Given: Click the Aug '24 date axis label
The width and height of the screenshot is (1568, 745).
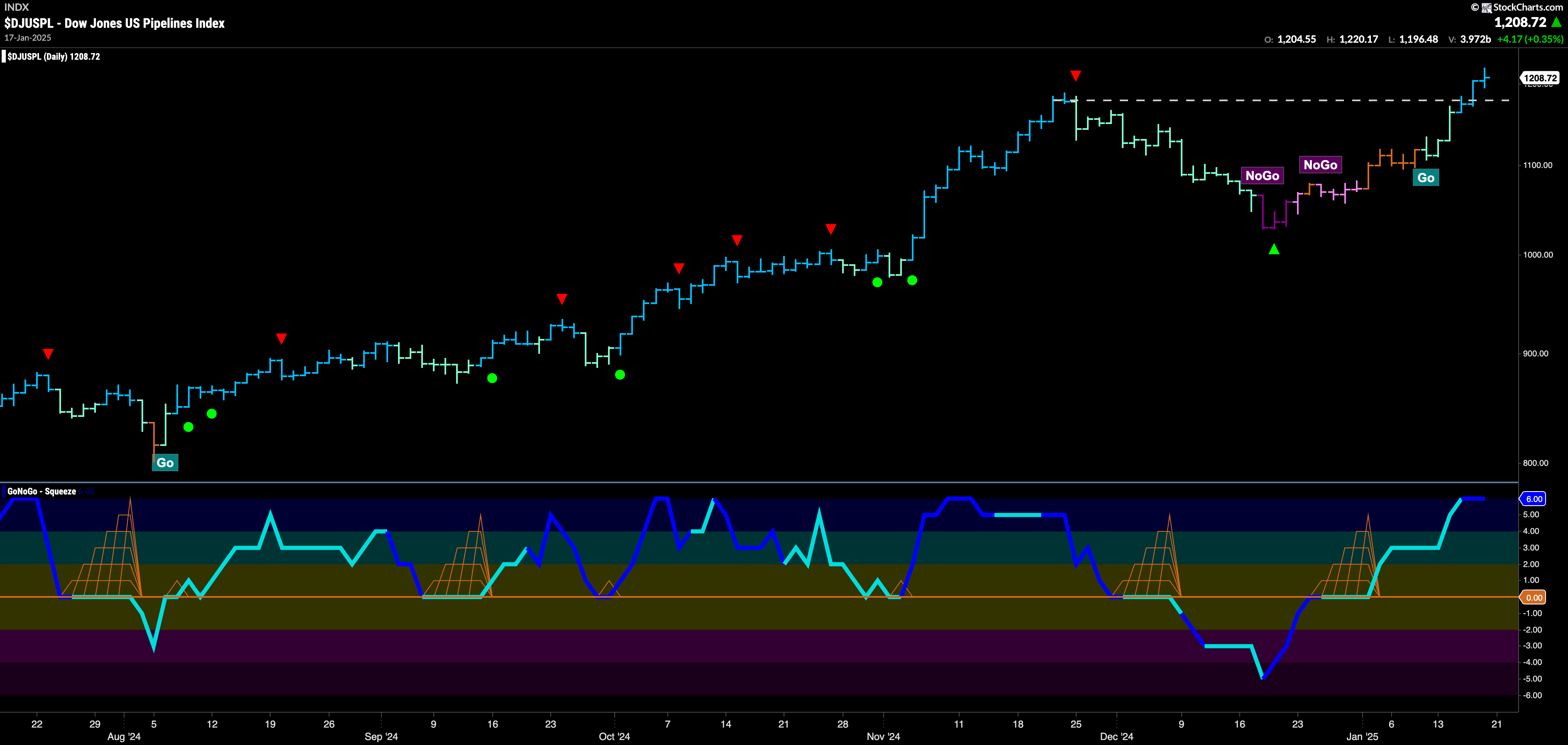Looking at the screenshot, I should pyautogui.click(x=124, y=736).
